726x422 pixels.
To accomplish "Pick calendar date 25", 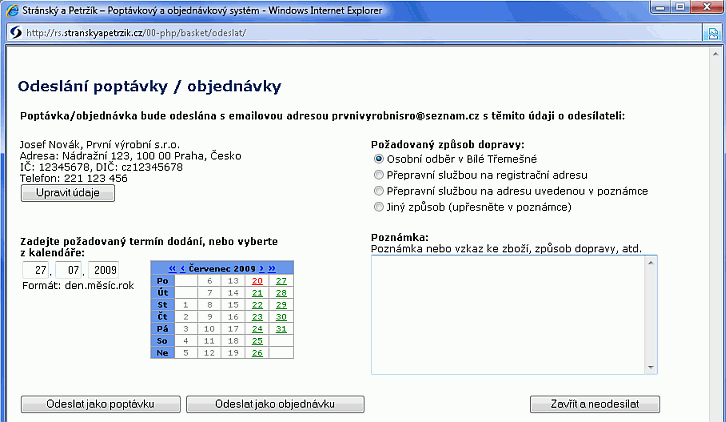I will click(257, 341).
